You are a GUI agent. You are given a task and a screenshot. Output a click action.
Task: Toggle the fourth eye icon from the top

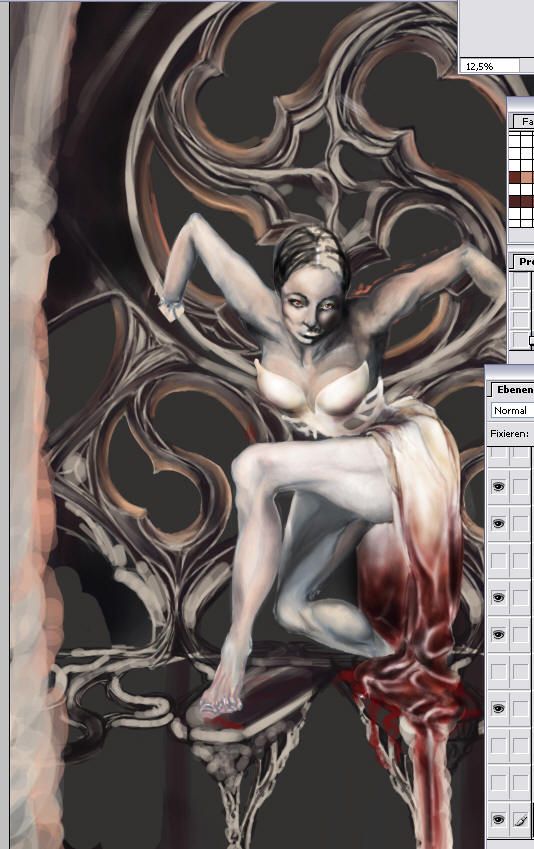pos(498,634)
